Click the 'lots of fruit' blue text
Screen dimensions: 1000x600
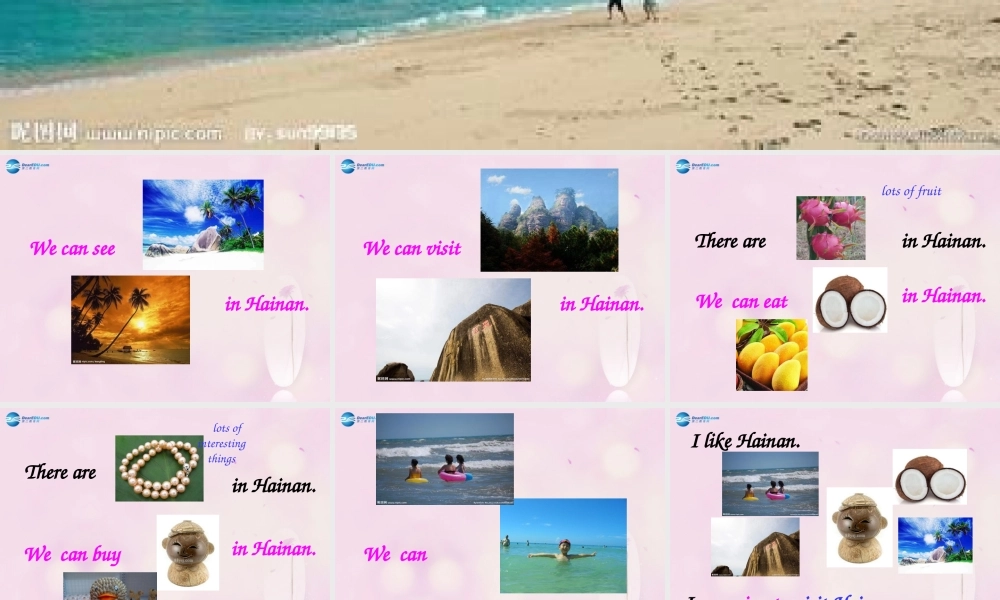tap(911, 191)
